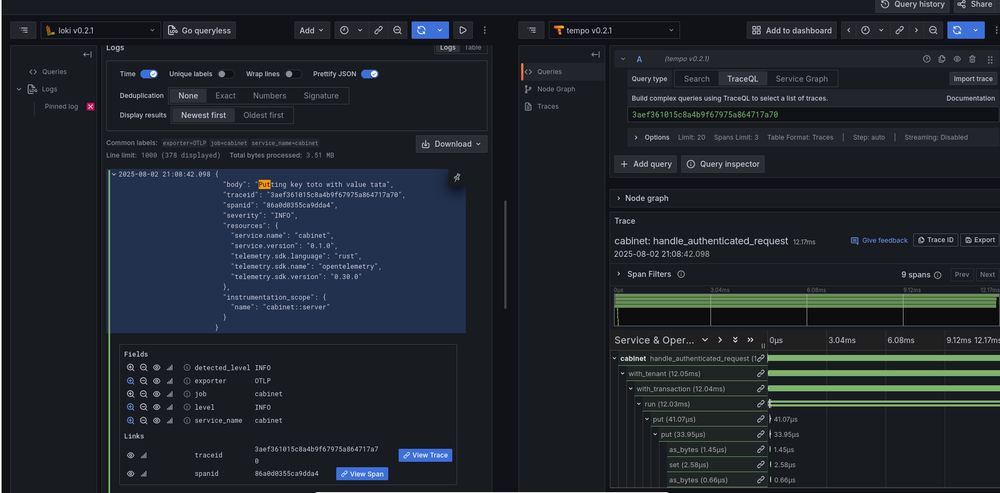Viewport: 1000px width, 493px height.
Task: Duplicate query A in tempo
Action: [x=941, y=59]
